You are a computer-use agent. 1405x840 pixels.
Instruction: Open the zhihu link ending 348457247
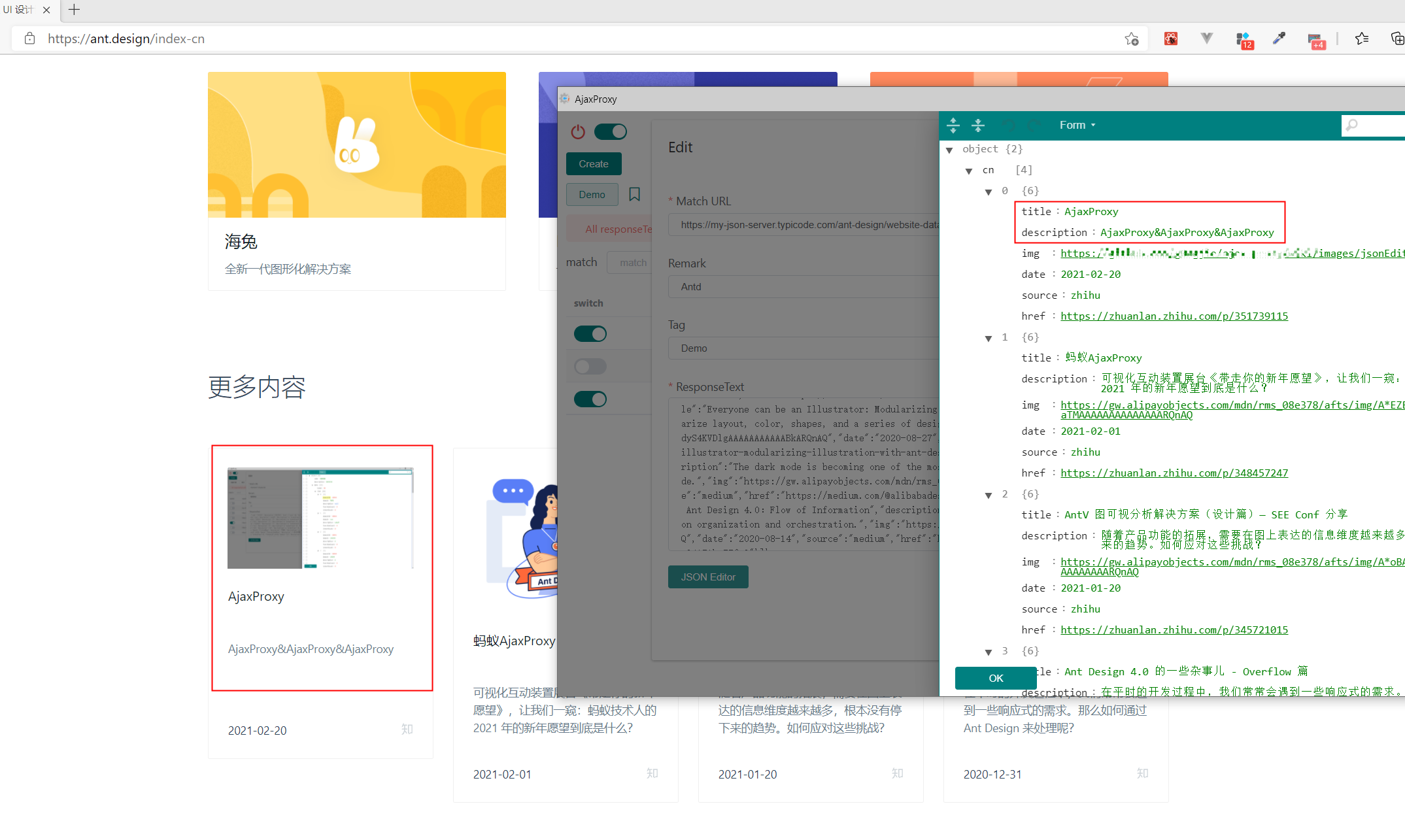[1174, 473]
